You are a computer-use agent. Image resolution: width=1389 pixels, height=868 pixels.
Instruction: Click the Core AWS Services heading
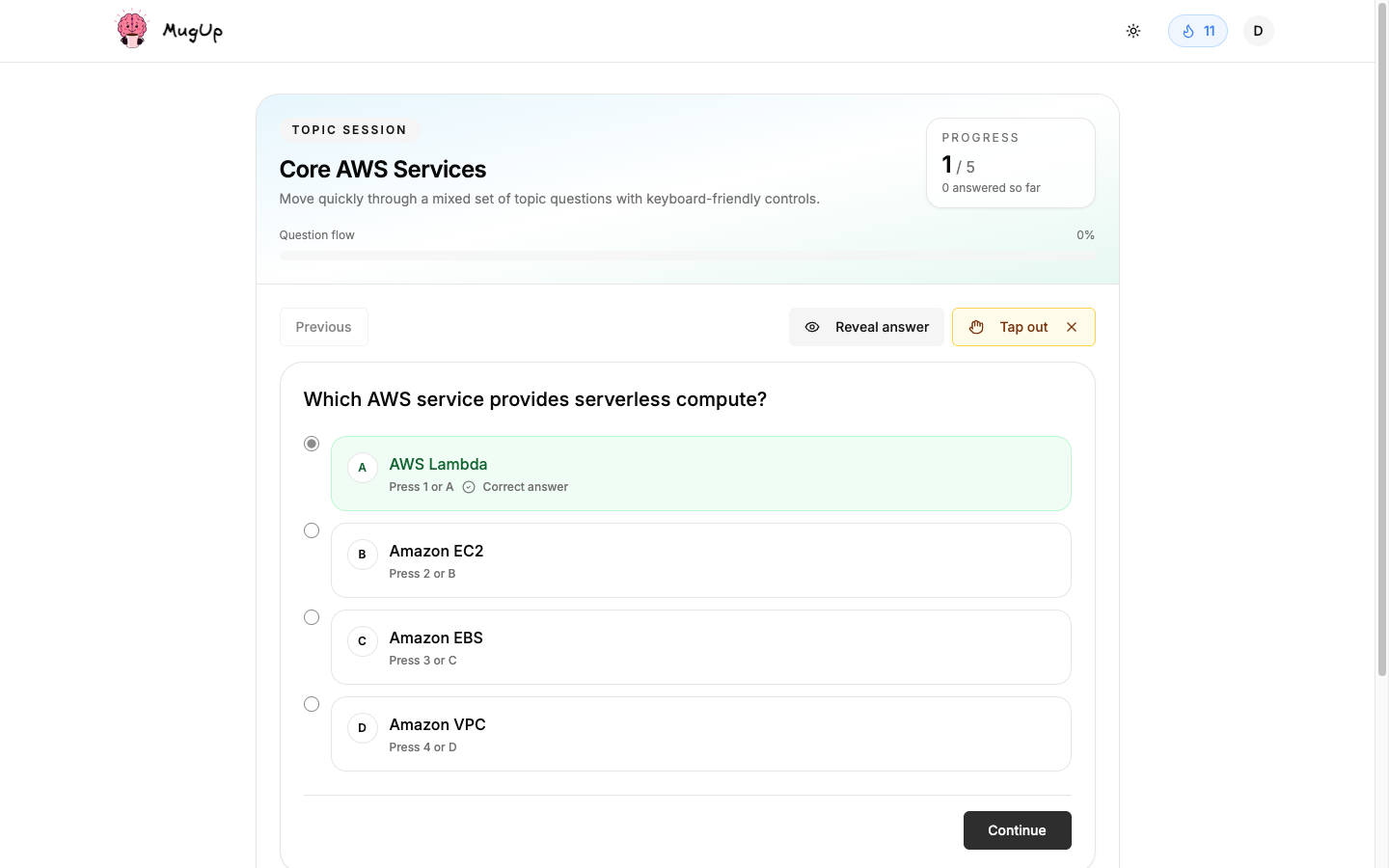(x=383, y=169)
